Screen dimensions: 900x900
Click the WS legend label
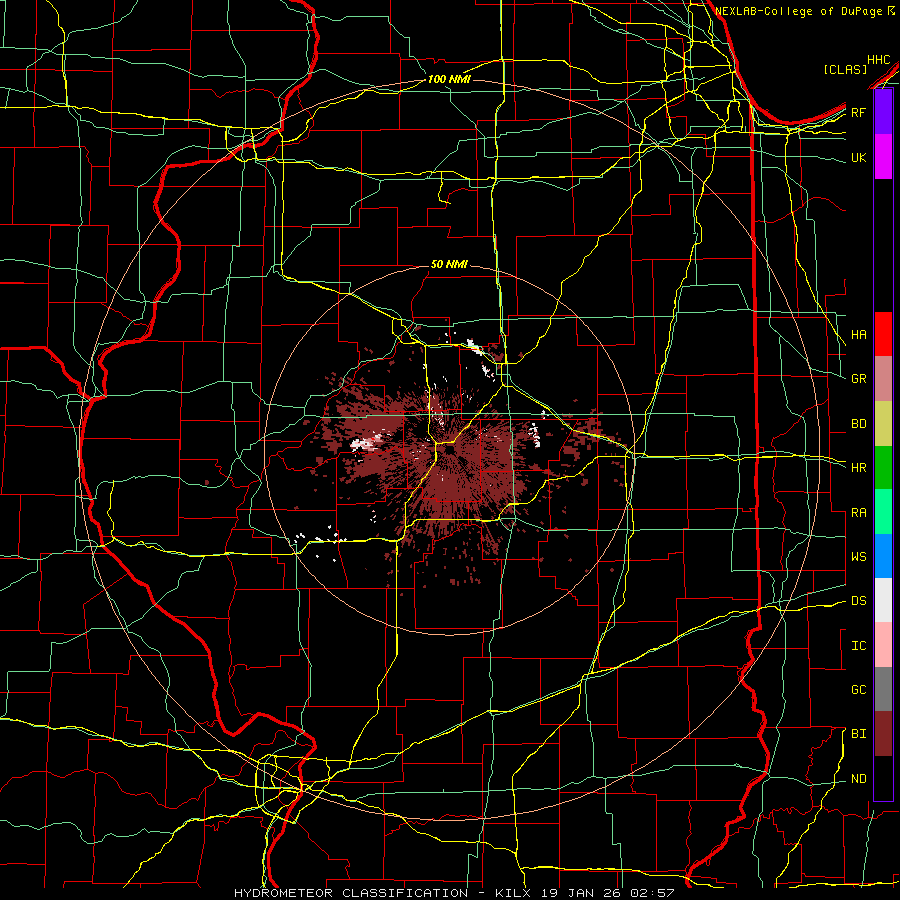859,557
